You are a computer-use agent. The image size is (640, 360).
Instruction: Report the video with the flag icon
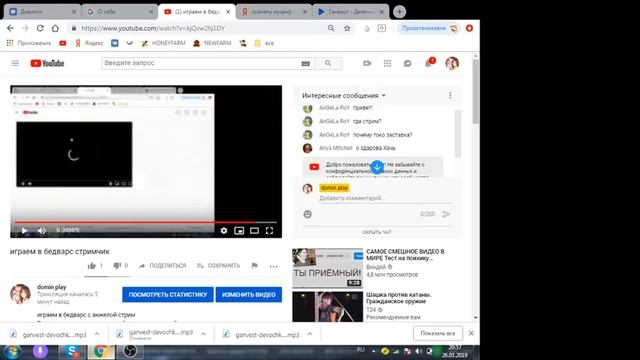[254, 266]
